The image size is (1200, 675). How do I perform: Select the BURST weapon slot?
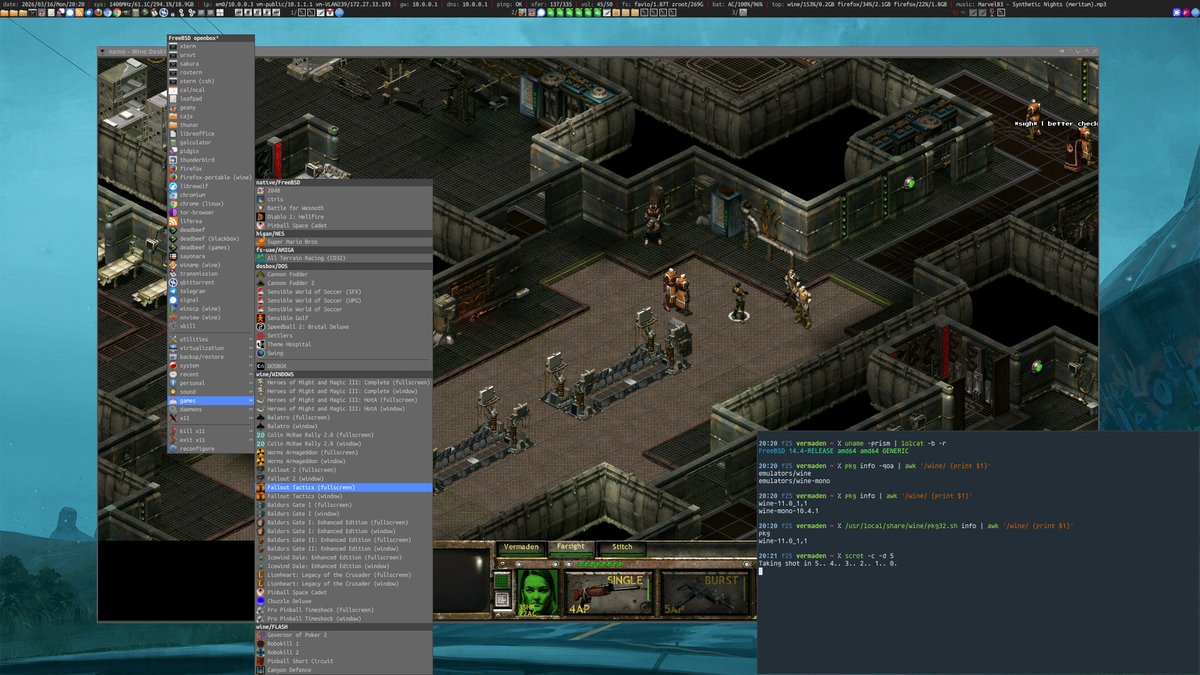705,593
